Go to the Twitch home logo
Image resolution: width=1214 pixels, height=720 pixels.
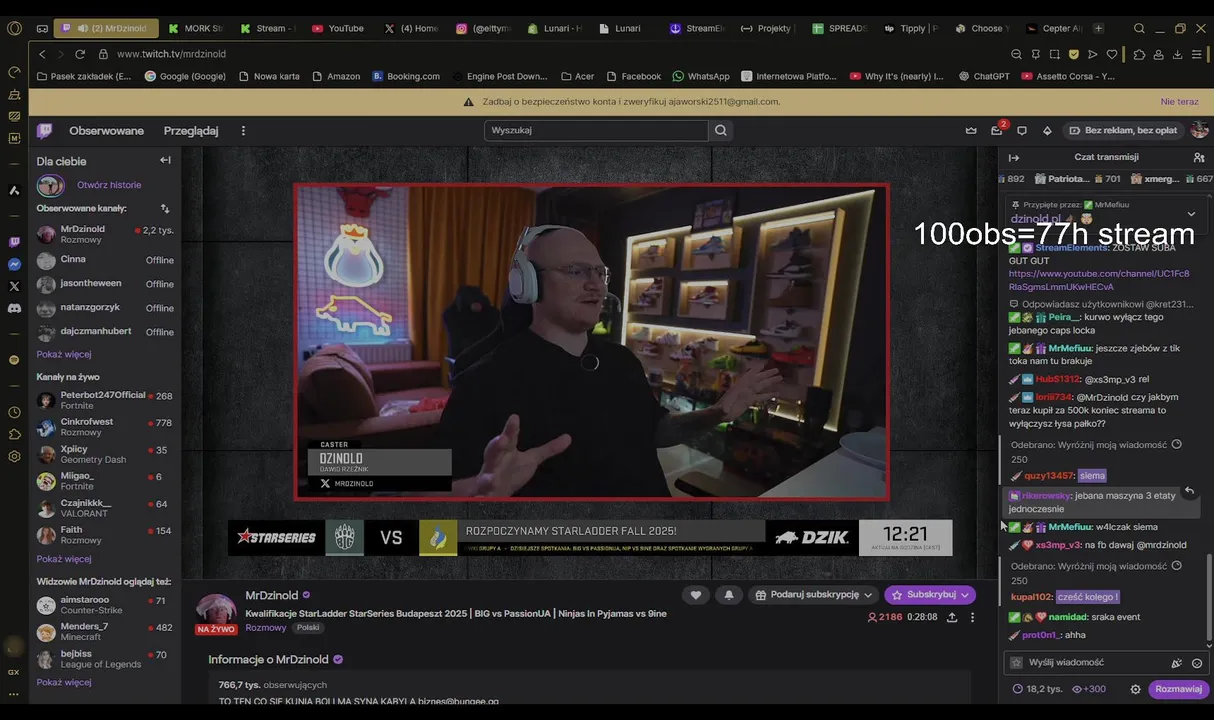click(45, 131)
